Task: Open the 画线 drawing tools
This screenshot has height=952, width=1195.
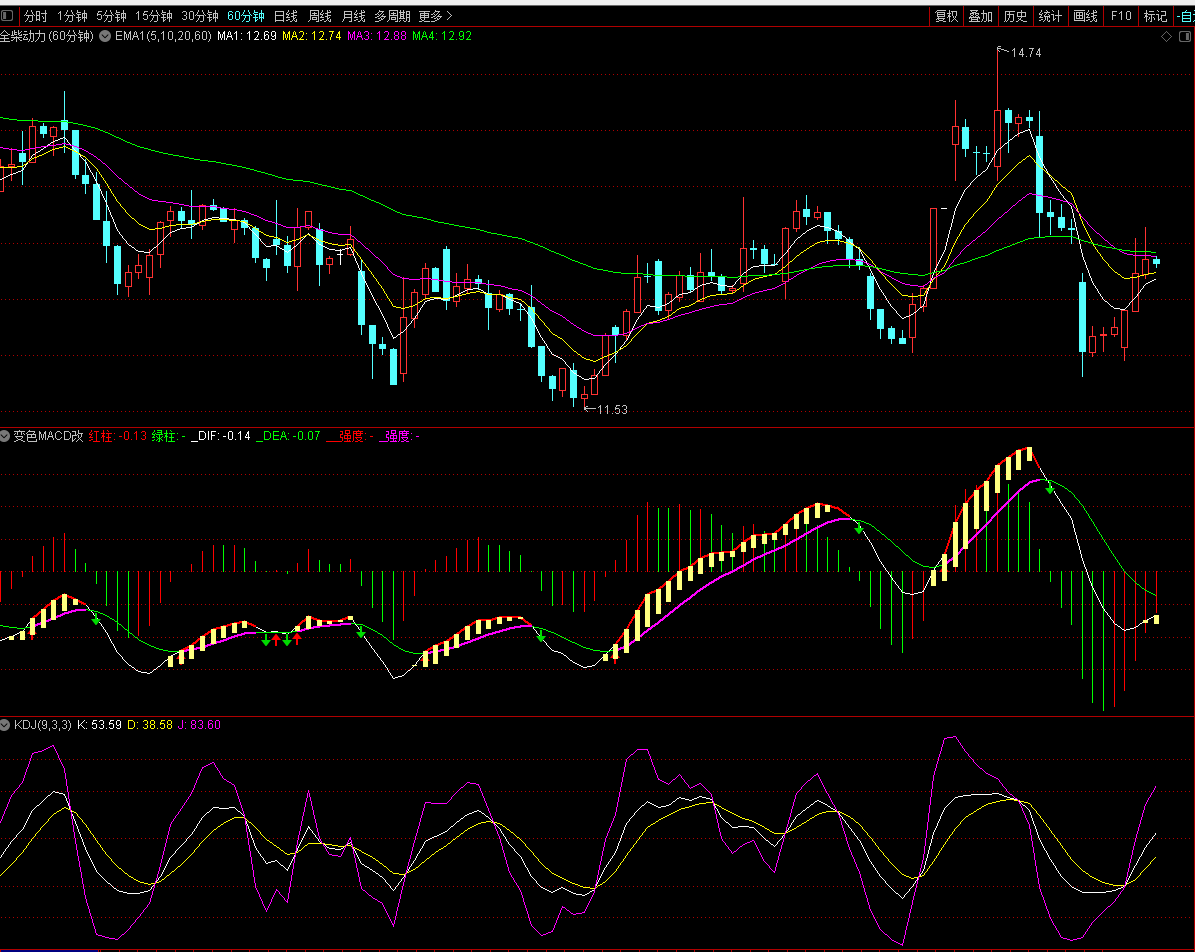Action: [x=1085, y=16]
